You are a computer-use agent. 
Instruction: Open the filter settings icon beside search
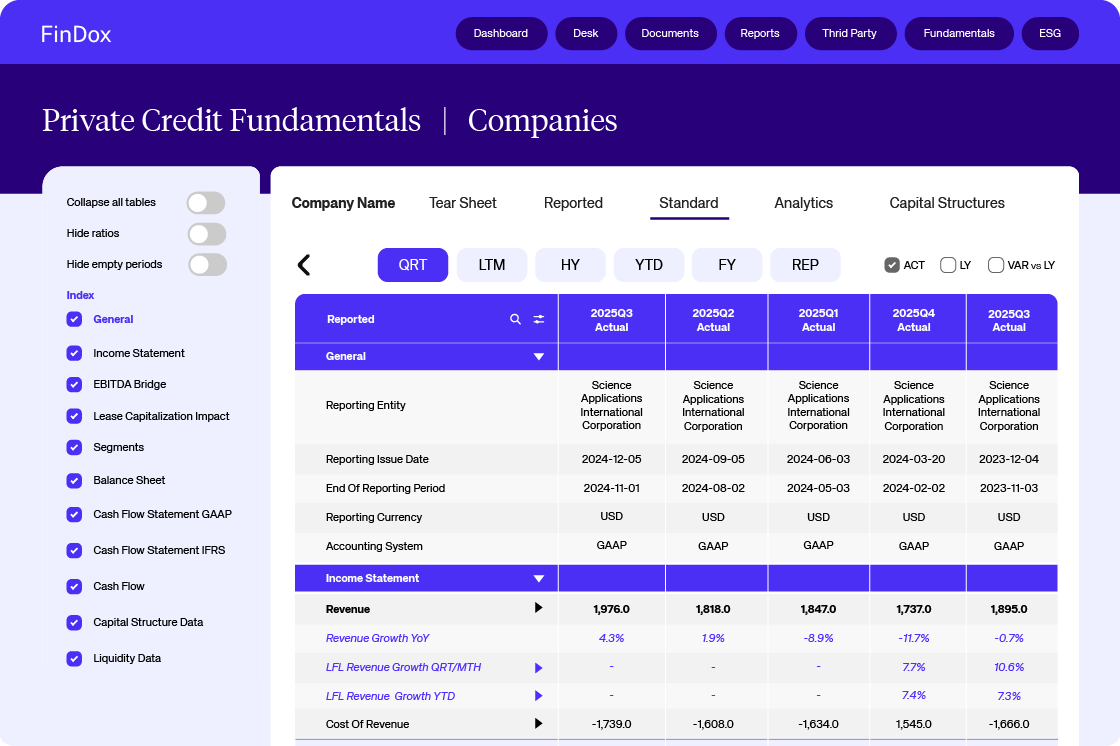click(539, 320)
